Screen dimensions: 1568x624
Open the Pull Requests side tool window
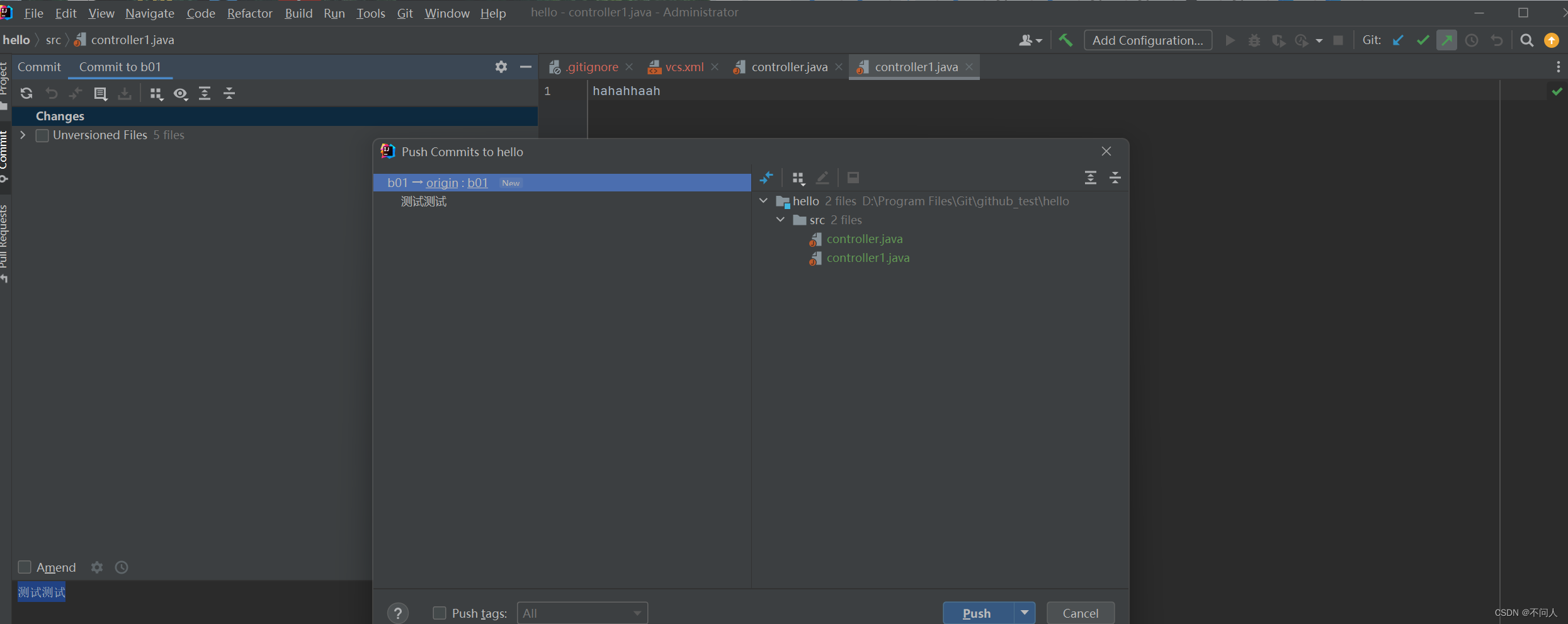(x=4, y=242)
